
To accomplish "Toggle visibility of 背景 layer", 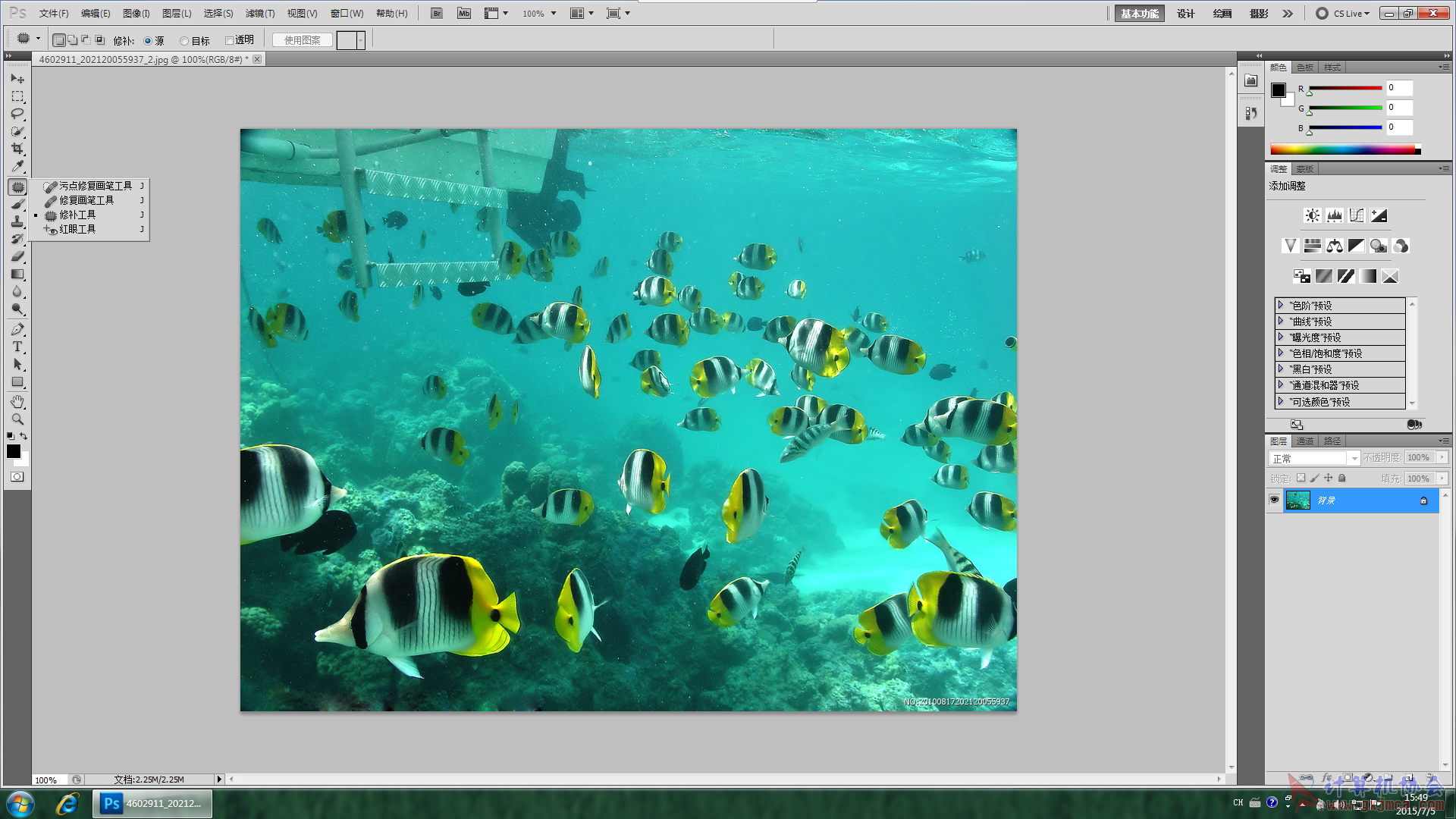I will (x=1275, y=500).
